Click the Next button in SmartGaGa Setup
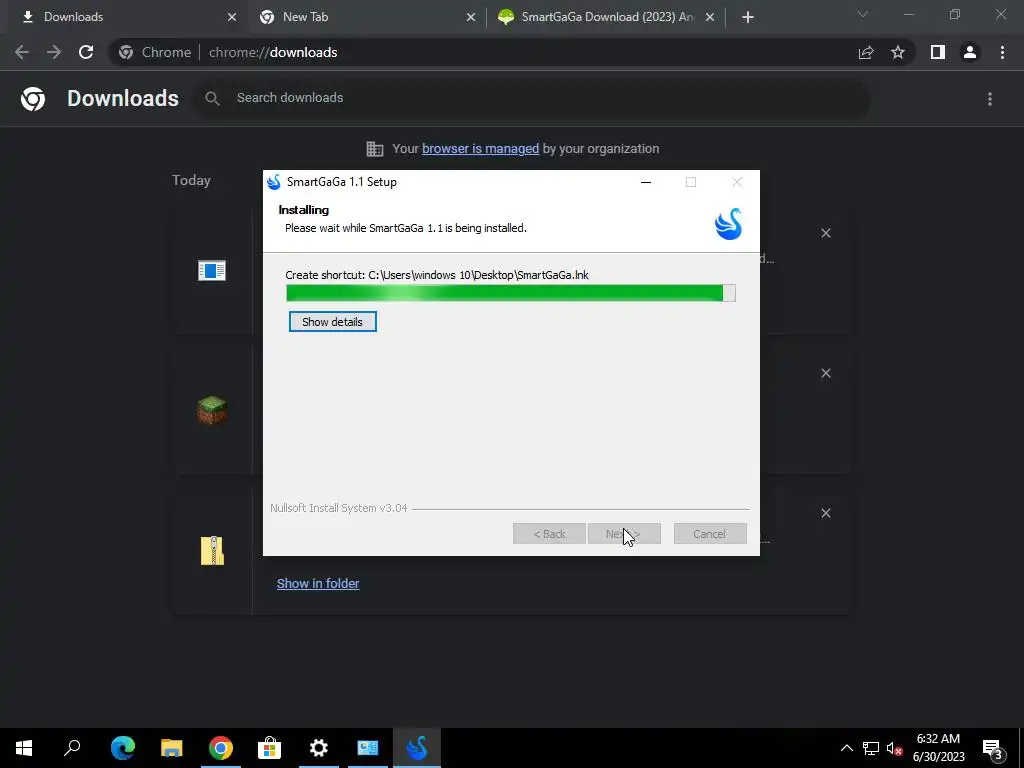Screen dimensions: 1024x768 point(624,534)
